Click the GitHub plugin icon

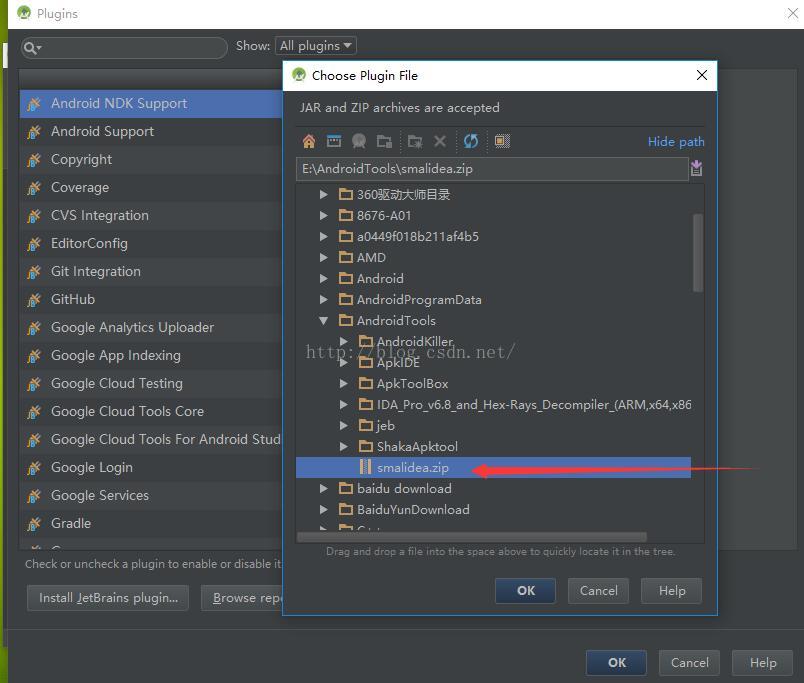pos(34,299)
